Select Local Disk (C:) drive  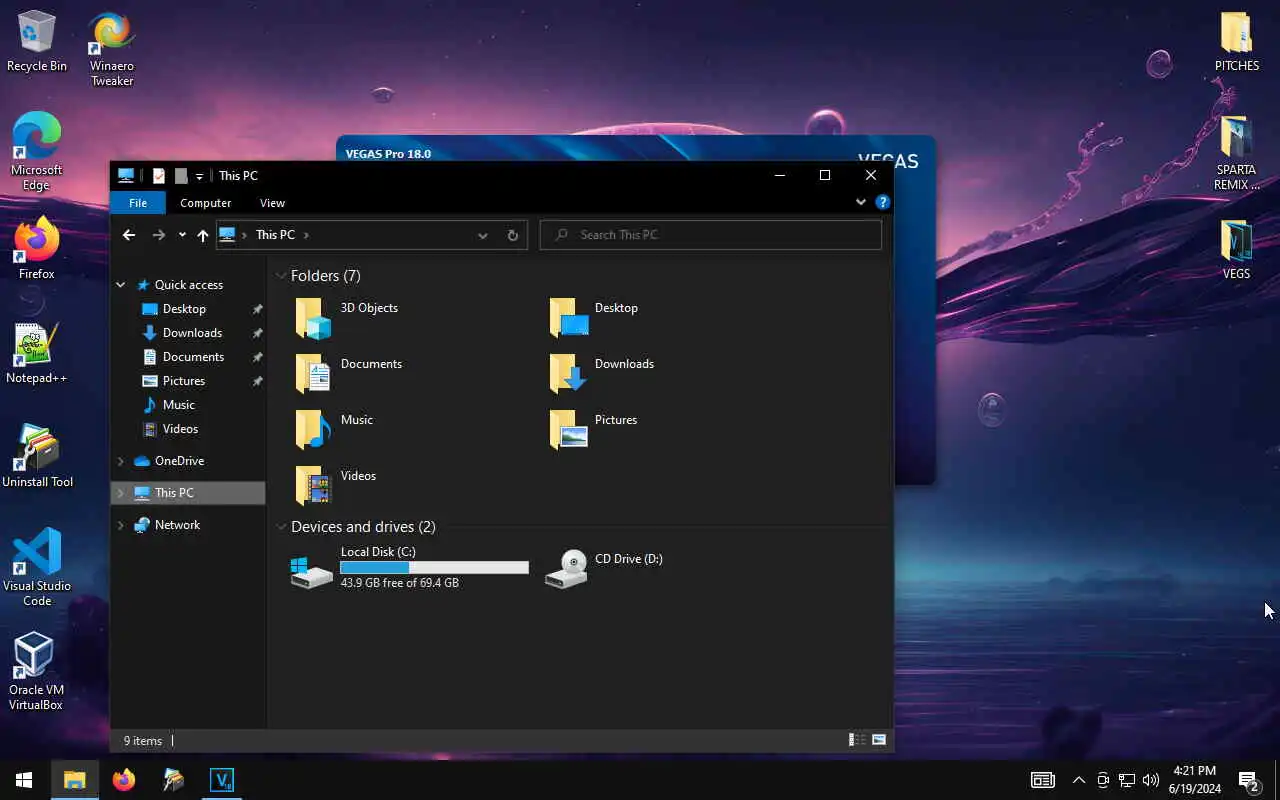click(409, 567)
